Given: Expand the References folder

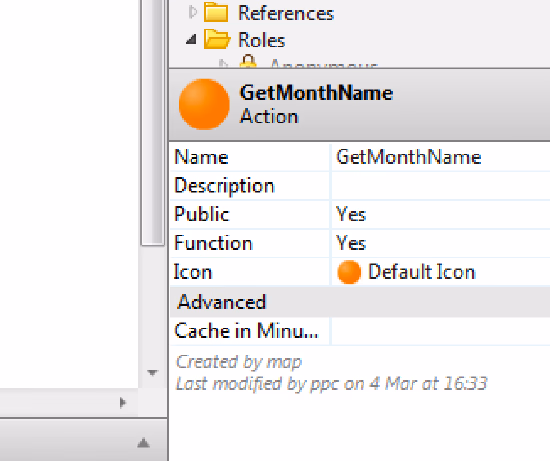Looking at the screenshot, I should tap(192, 12).
